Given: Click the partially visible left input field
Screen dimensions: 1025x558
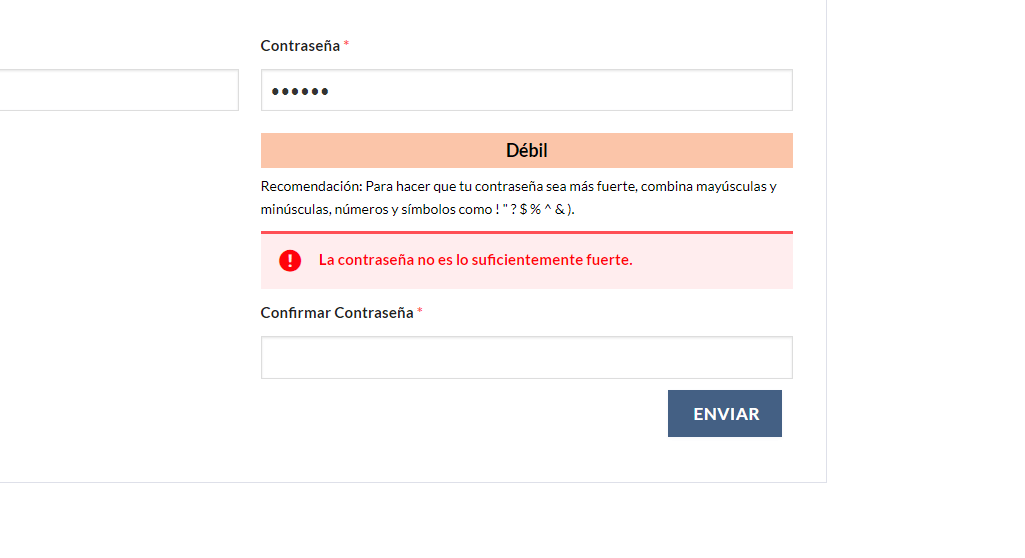Looking at the screenshot, I should click(x=119, y=90).
